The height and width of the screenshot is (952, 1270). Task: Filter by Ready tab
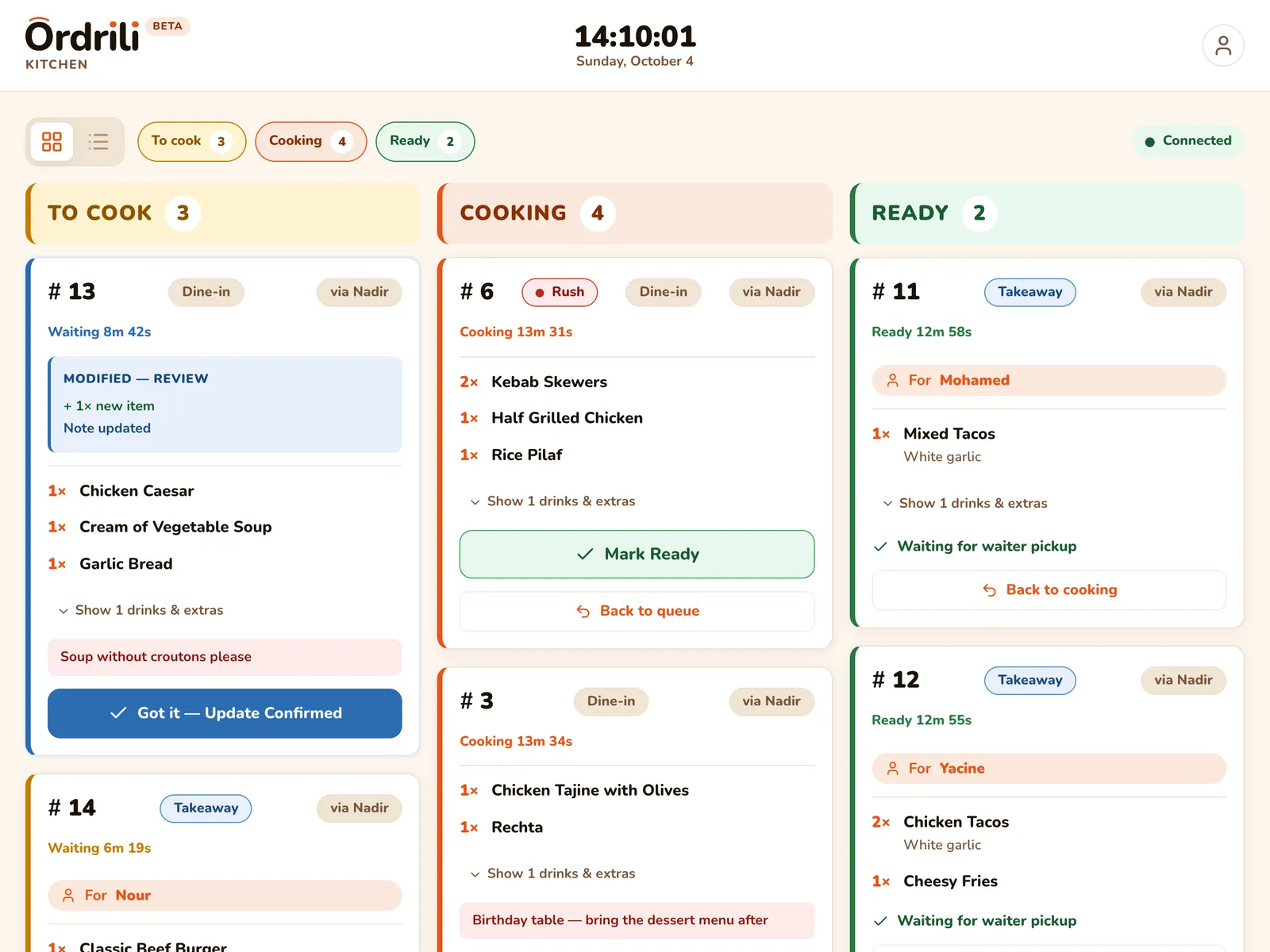pyautogui.click(x=425, y=141)
